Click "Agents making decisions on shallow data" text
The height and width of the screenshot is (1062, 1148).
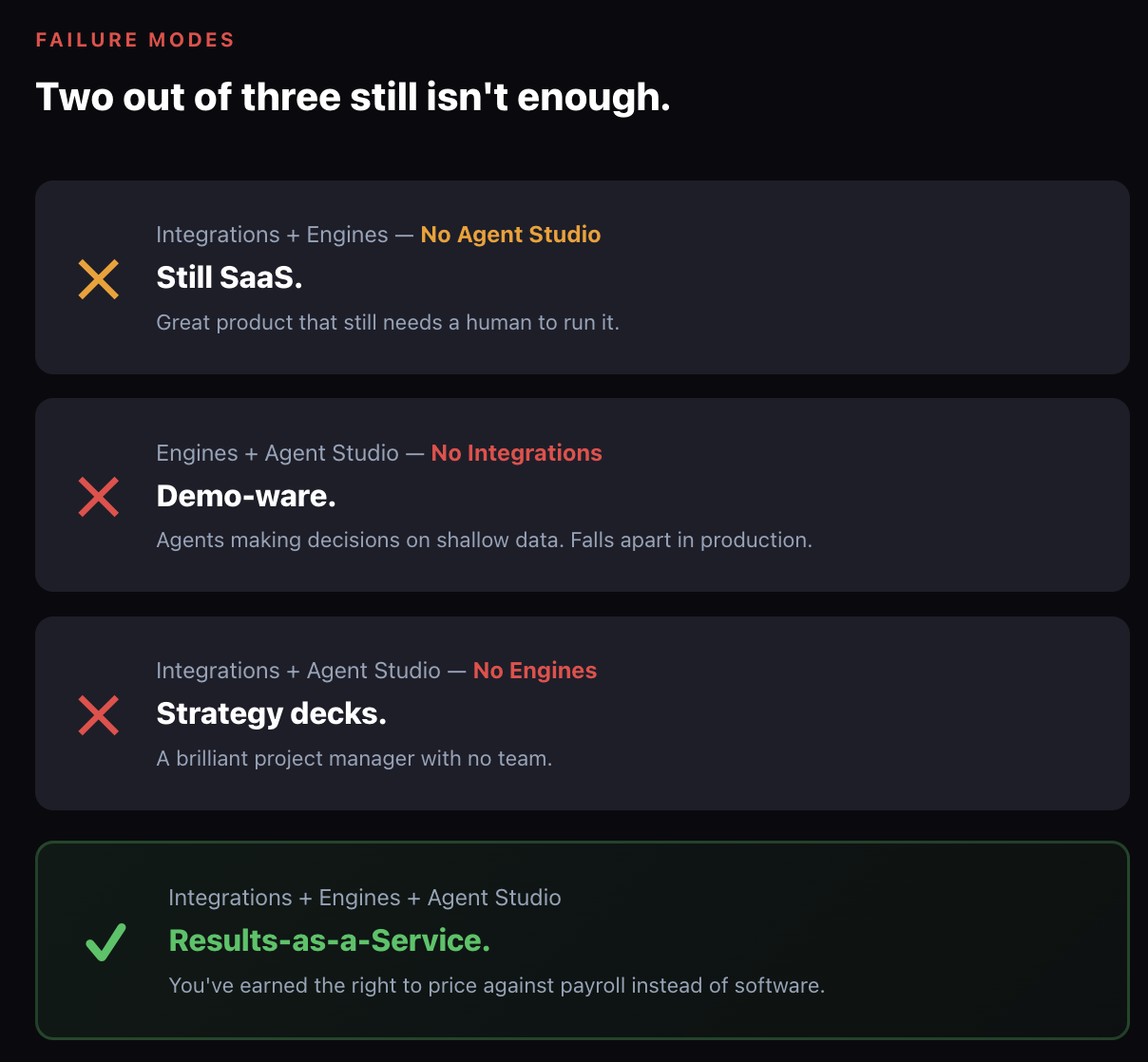click(x=484, y=540)
